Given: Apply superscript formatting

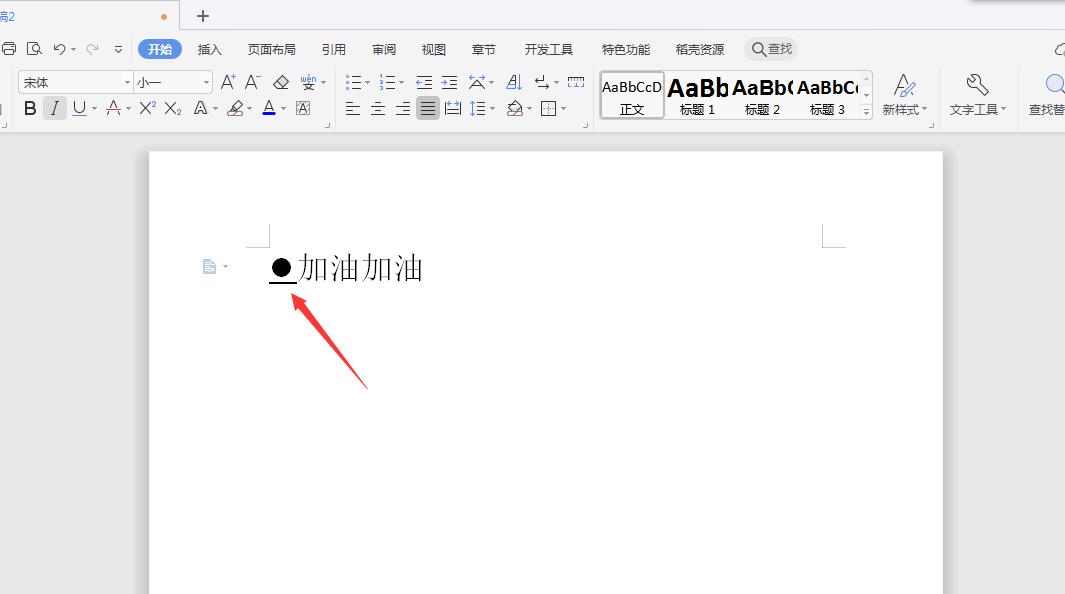Looking at the screenshot, I should [146, 108].
